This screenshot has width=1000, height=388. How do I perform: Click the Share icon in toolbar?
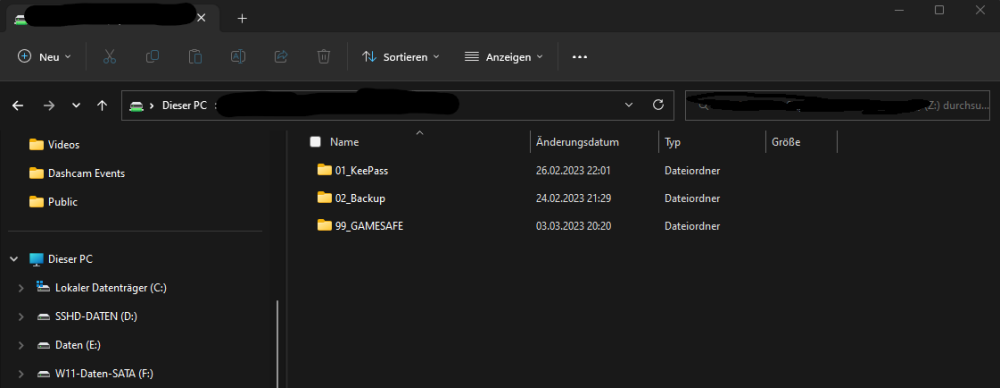tap(281, 57)
